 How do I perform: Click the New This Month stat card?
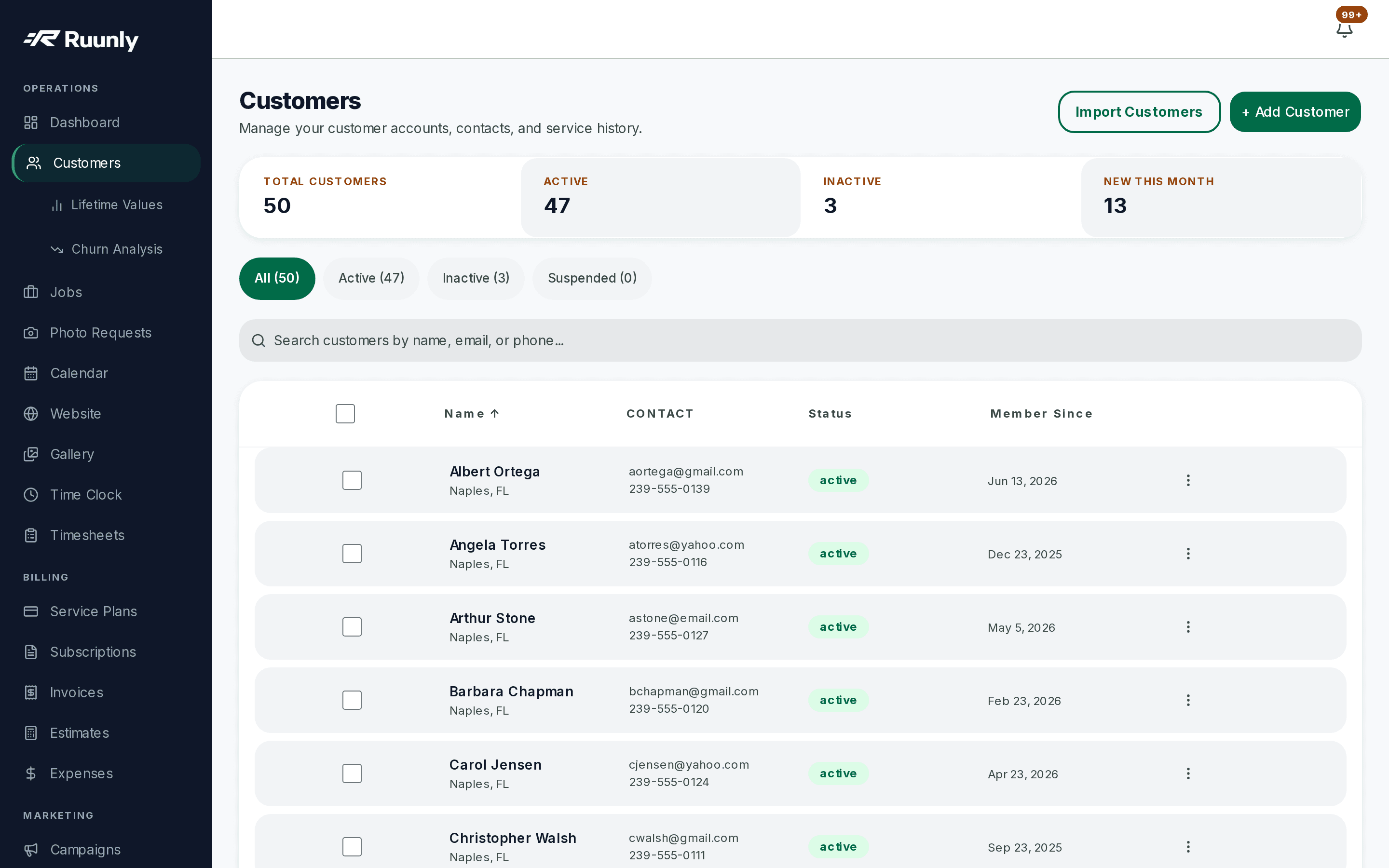click(1221, 198)
